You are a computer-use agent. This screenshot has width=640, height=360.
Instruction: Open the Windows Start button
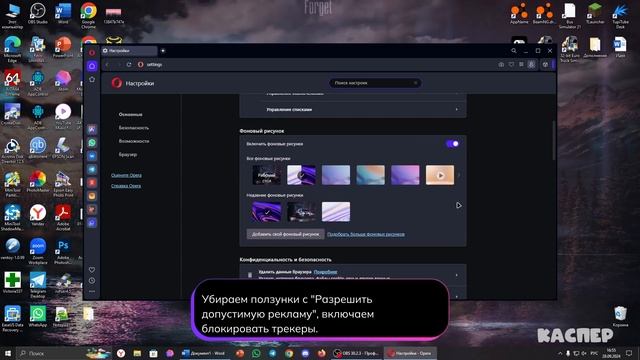[x=7, y=353]
